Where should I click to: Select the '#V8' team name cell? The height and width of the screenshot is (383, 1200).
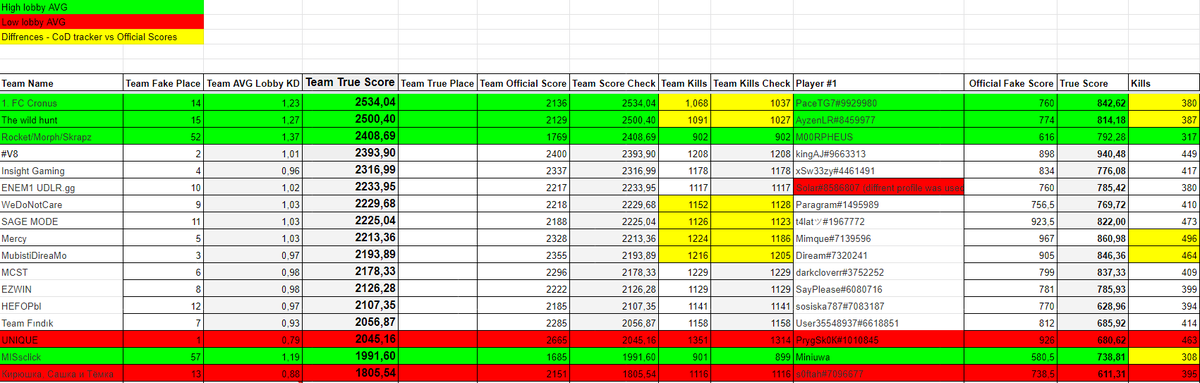[61, 154]
